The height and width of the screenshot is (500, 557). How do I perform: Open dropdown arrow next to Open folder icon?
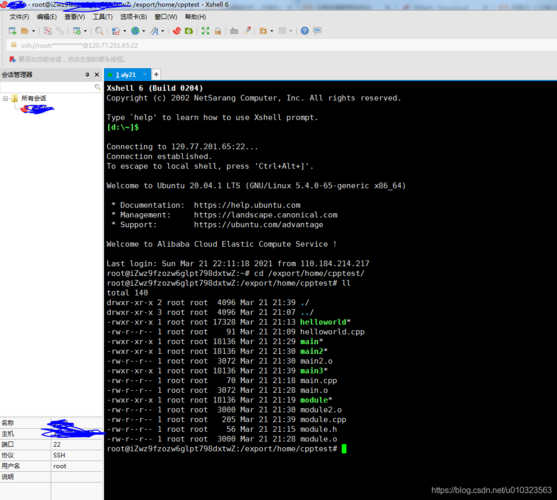(x=33, y=31)
